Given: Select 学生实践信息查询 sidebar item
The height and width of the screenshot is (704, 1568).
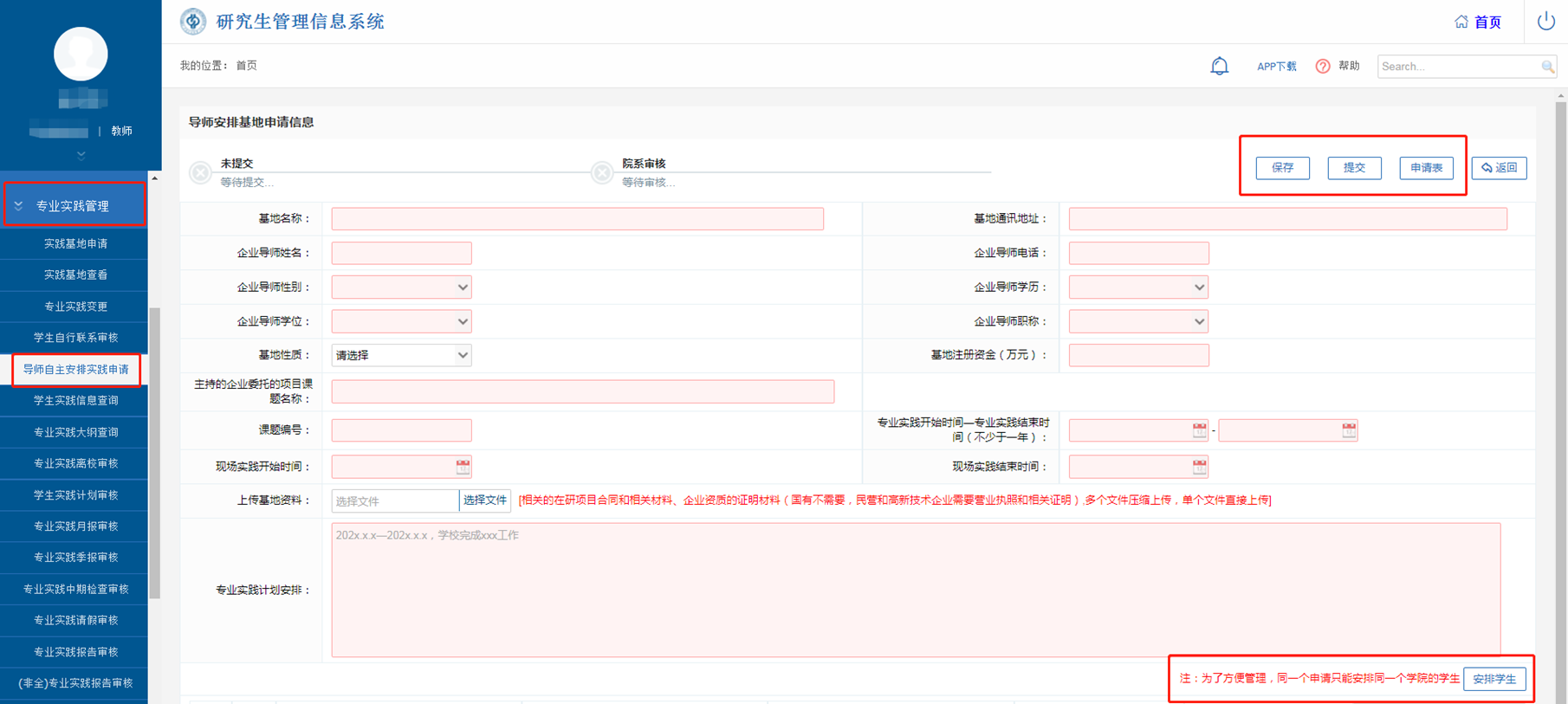Looking at the screenshot, I should click(x=75, y=401).
